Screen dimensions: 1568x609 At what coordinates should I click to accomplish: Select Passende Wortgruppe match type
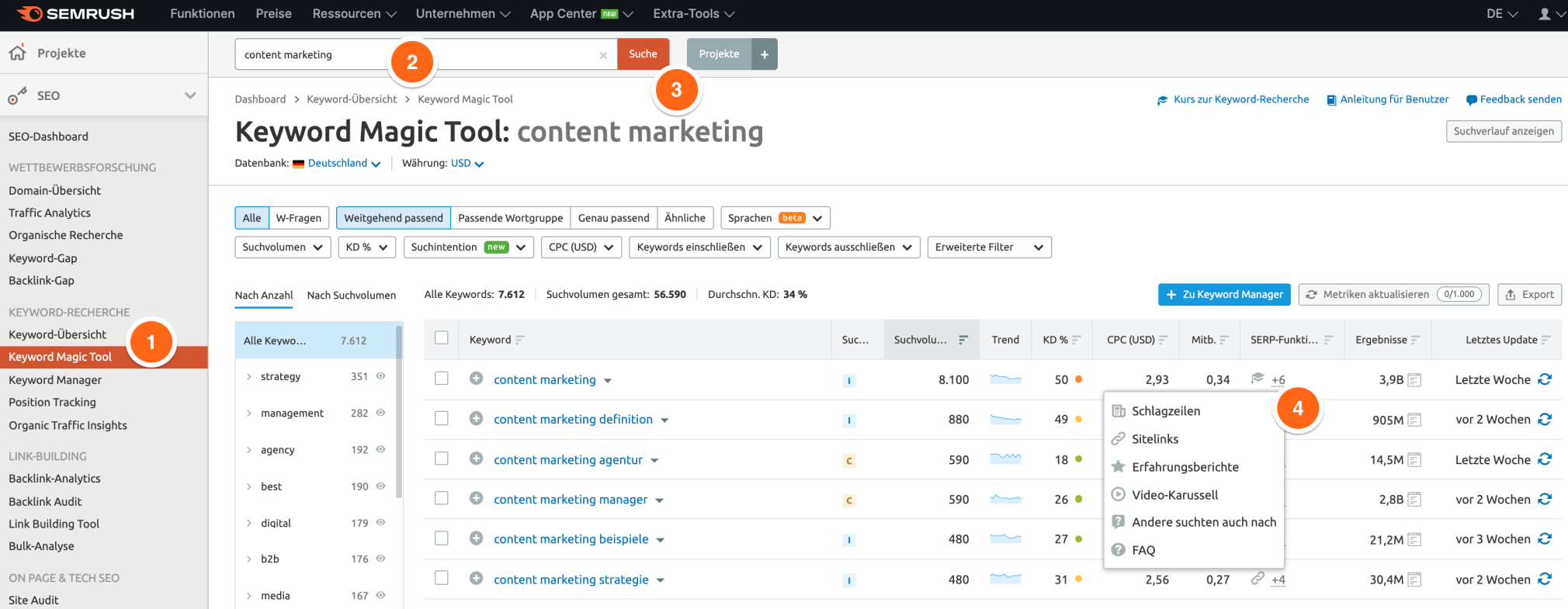tap(511, 218)
